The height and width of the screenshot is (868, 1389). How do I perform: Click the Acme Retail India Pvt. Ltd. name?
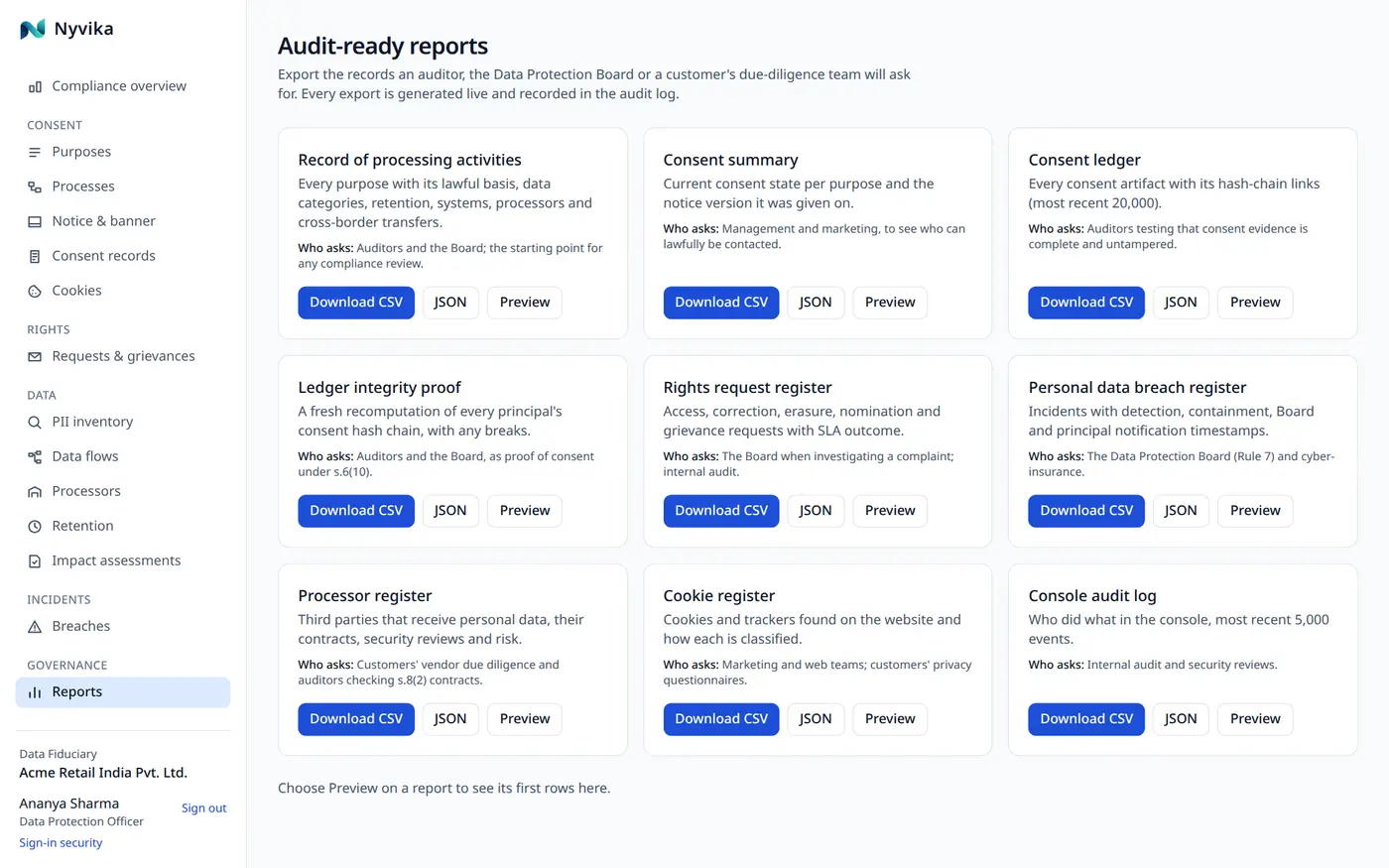(103, 773)
